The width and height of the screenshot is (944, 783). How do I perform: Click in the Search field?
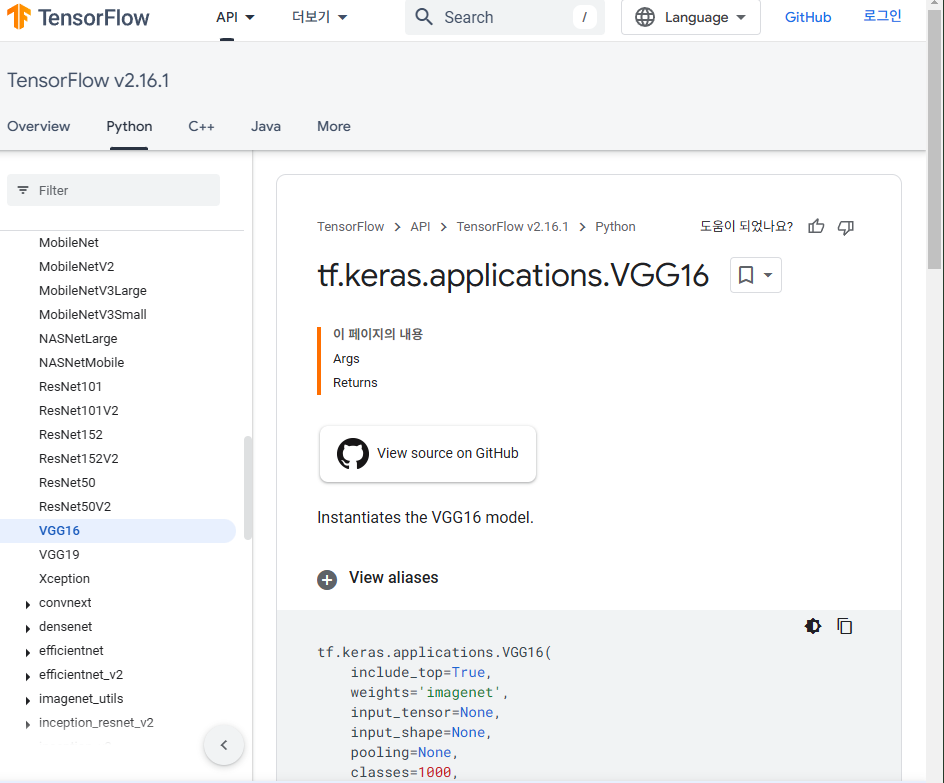point(505,17)
